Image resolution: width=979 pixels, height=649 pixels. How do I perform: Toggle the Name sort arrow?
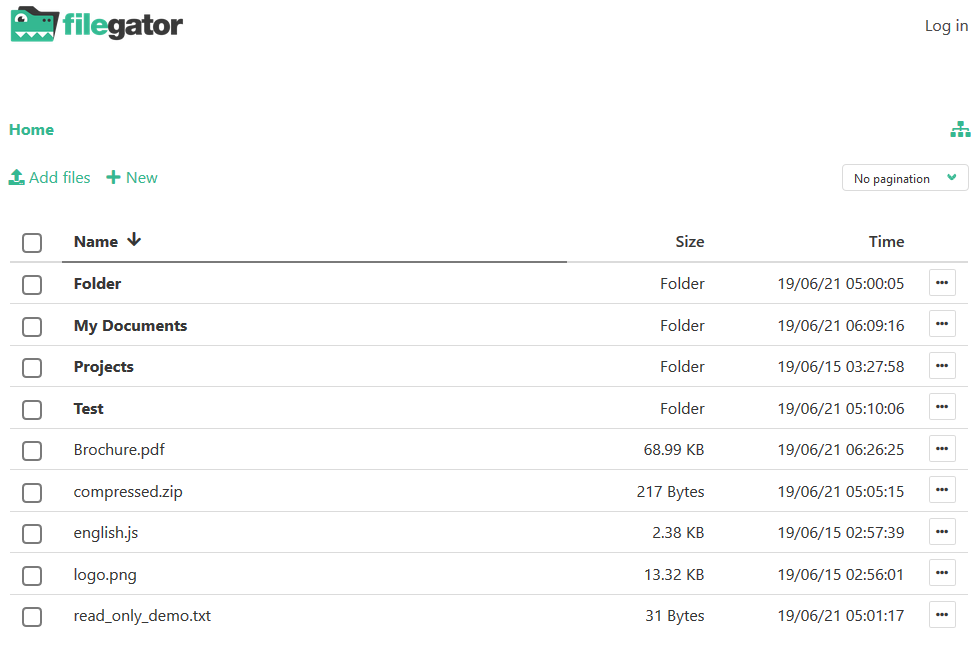134,240
